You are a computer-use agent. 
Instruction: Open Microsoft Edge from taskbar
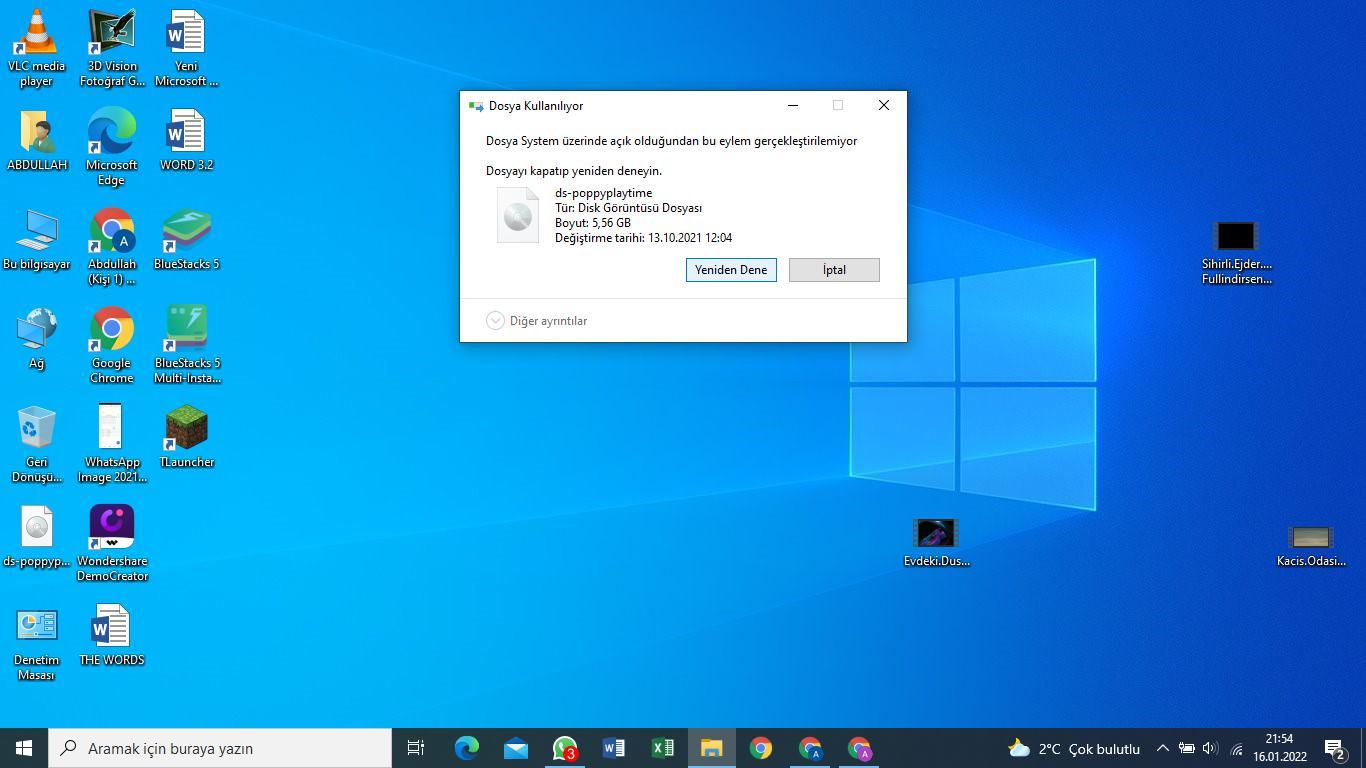[467, 748]
